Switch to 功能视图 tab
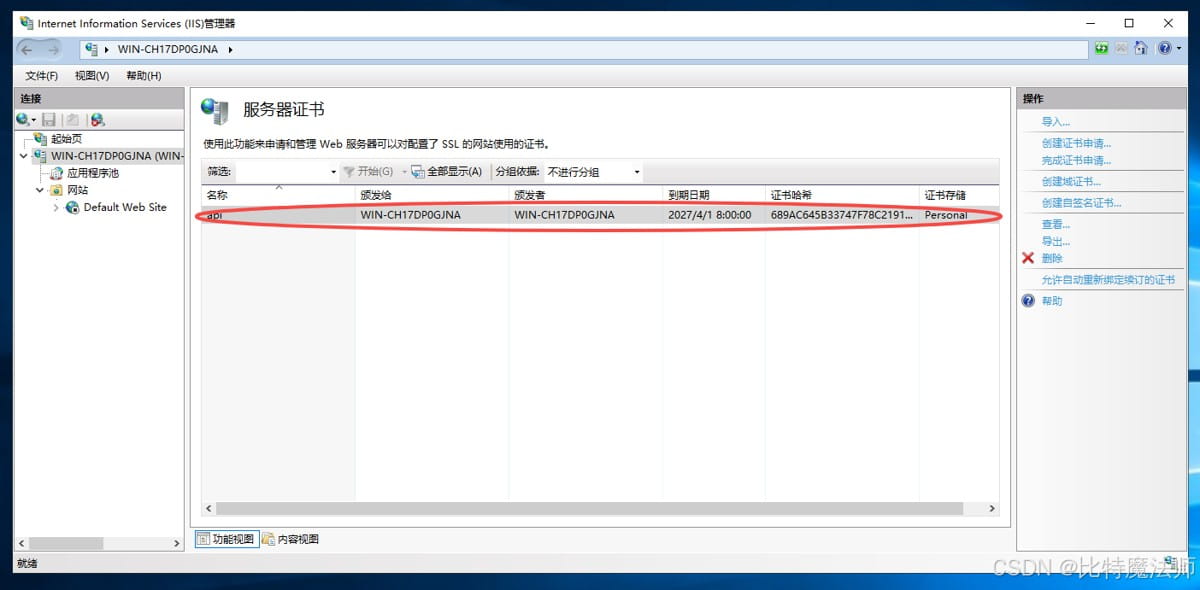1200x590 pixels. pos(226,539)
